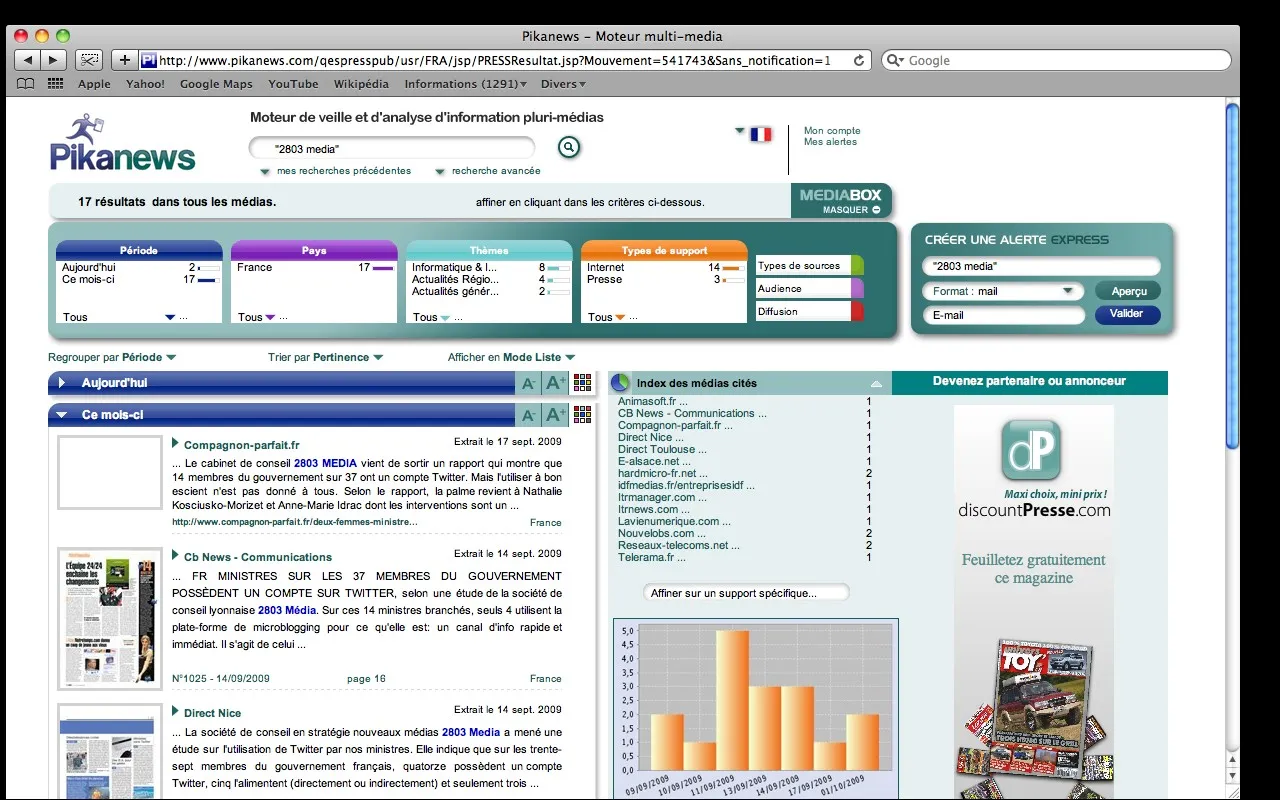Expand mes recherches précédentes

(335, 171)
